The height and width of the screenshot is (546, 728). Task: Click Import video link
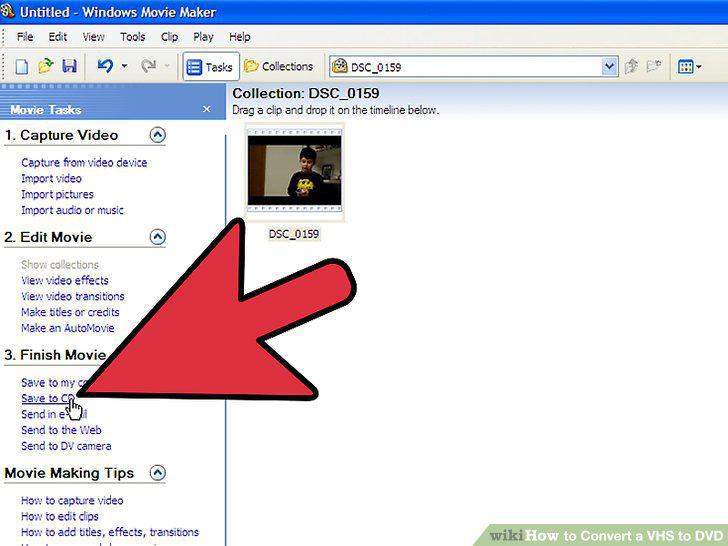[x=51, y=178]
